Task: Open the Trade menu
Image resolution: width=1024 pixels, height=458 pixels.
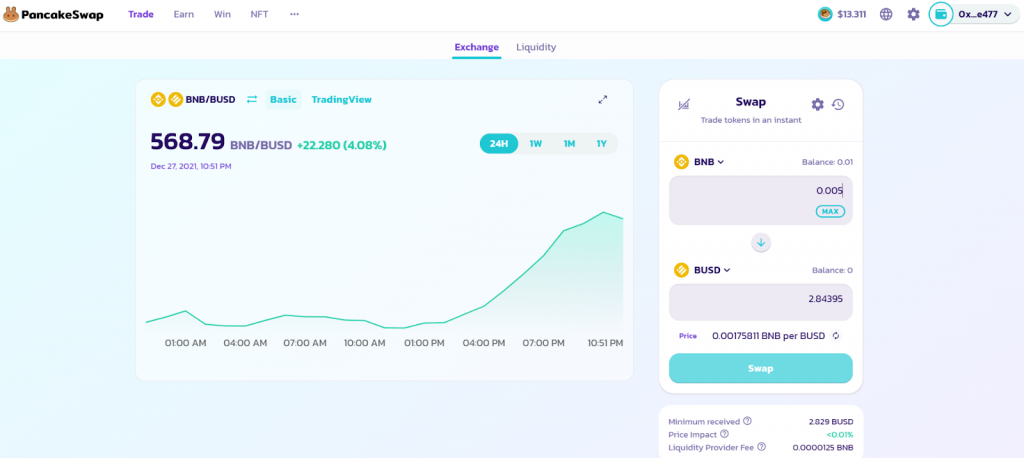Action: tap(141, 14)
